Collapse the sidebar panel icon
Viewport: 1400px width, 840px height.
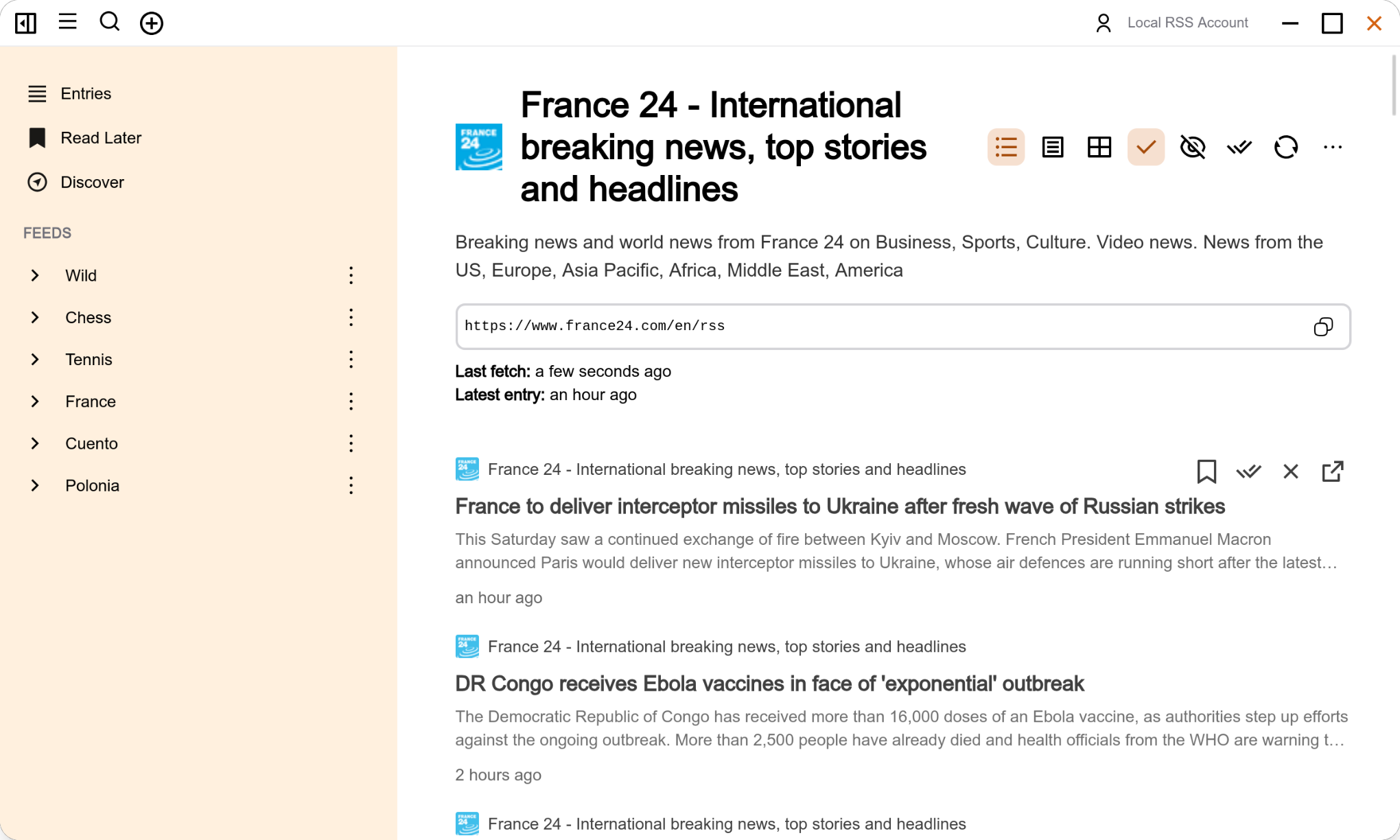(25, 23)
